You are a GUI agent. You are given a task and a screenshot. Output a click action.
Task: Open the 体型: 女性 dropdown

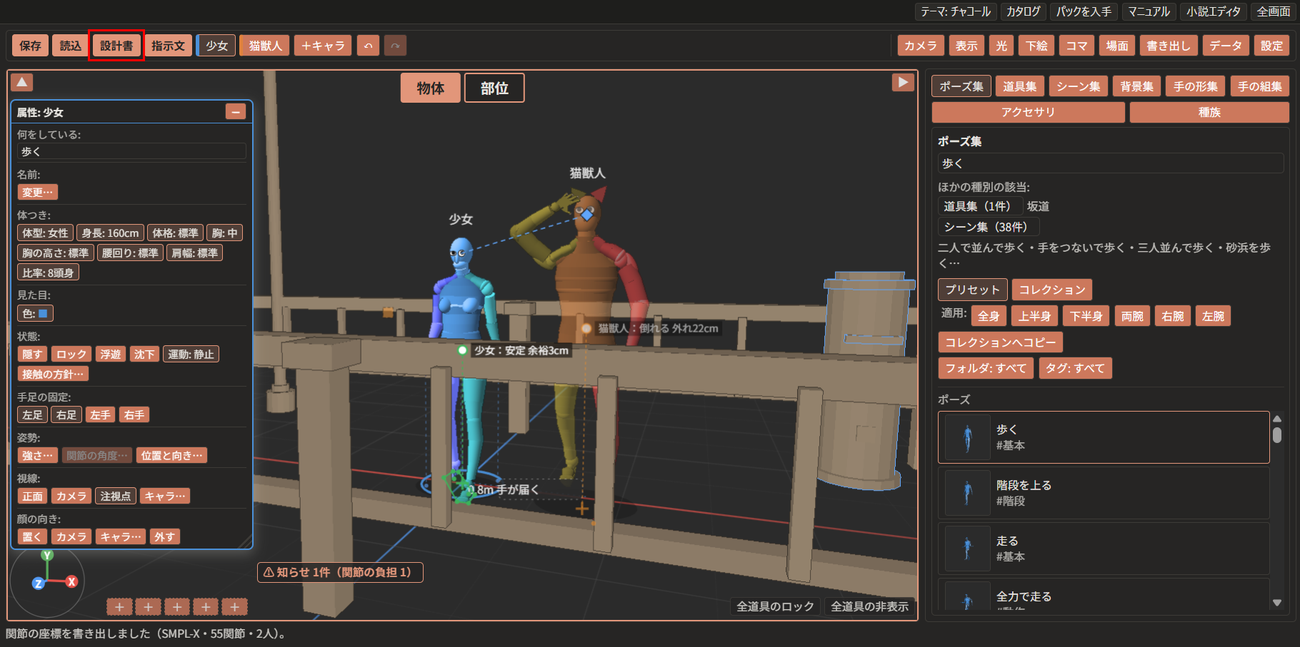click(x=45, y=233)
